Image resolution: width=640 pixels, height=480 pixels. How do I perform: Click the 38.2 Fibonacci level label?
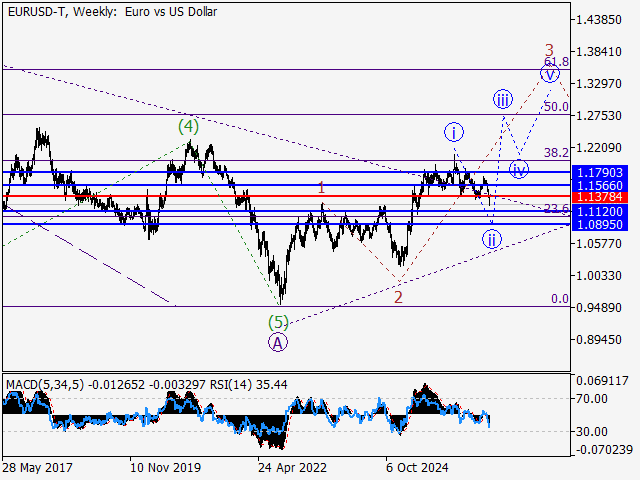(x=556, y=153)
